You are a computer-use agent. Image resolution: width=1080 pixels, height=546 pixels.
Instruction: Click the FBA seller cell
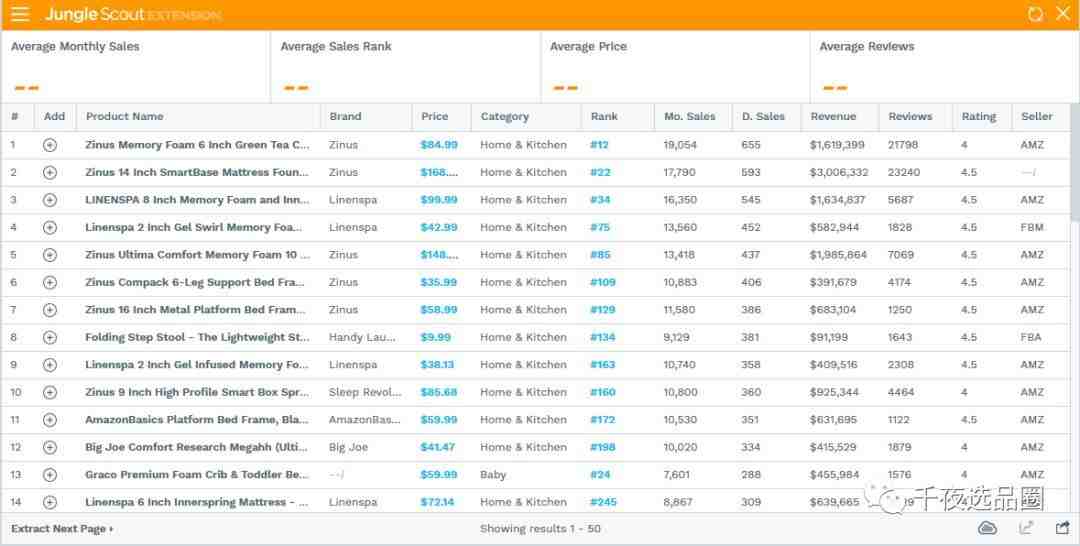tap(1031, 337)
